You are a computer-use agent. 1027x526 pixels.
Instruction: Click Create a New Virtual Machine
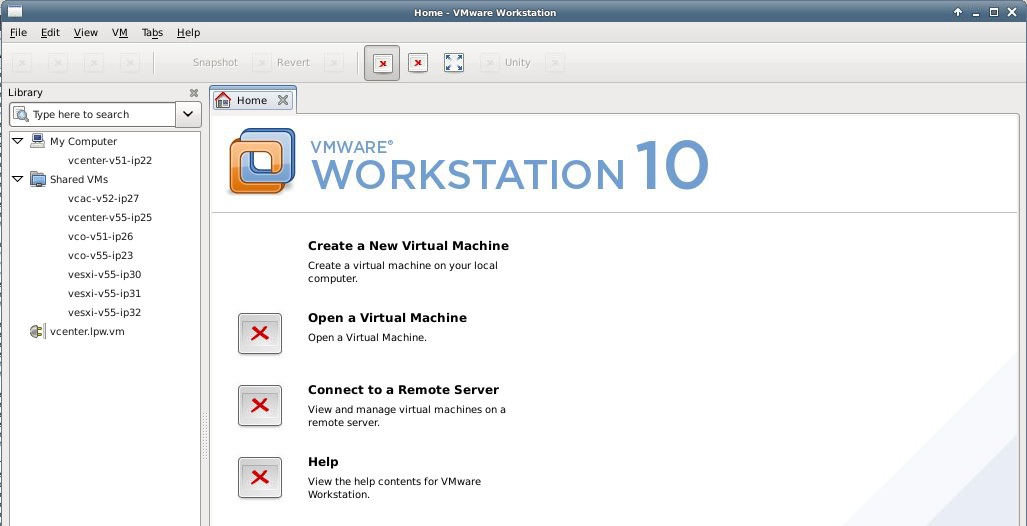click(408, 246)
